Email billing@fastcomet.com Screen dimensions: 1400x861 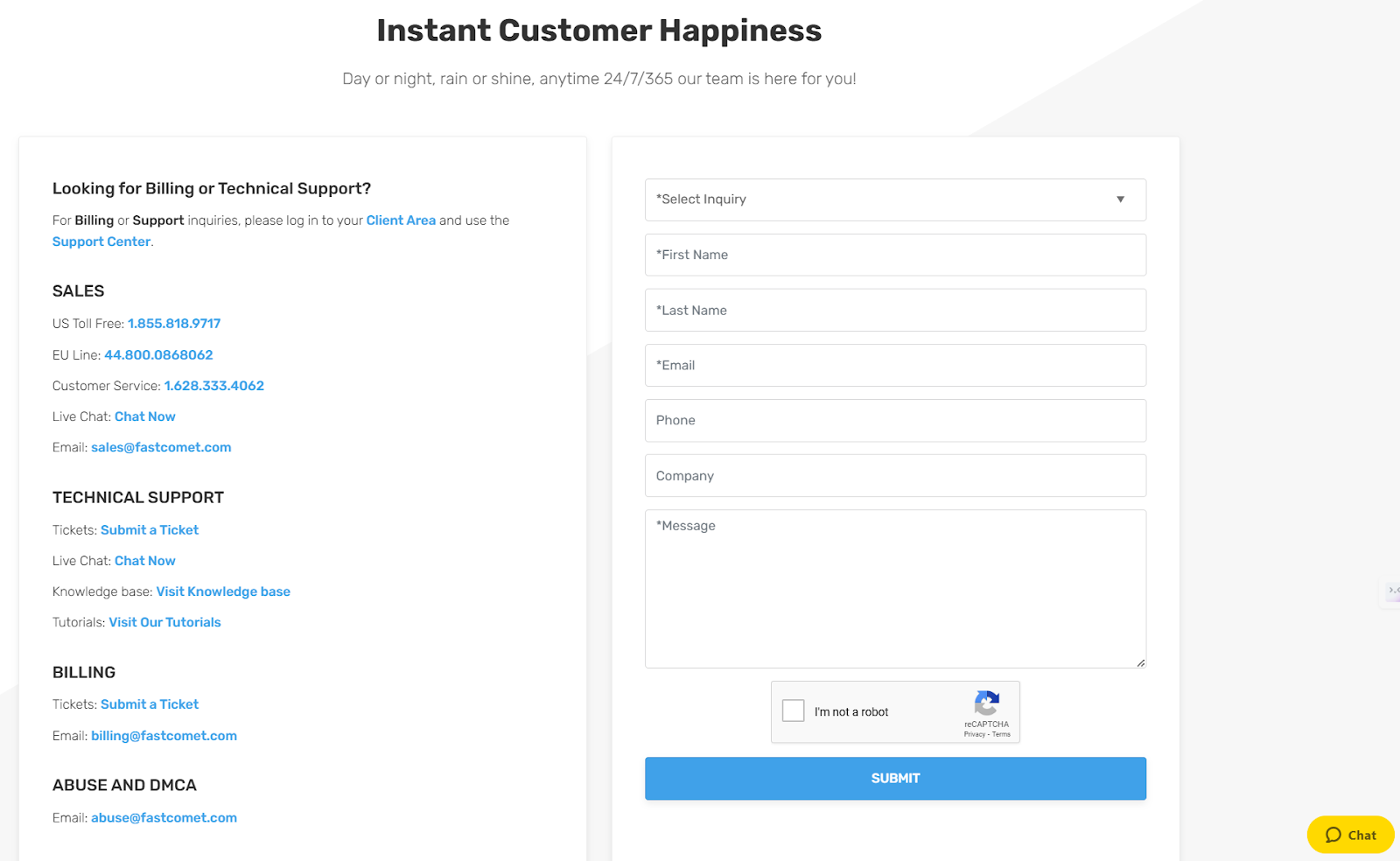coord(164,736)
